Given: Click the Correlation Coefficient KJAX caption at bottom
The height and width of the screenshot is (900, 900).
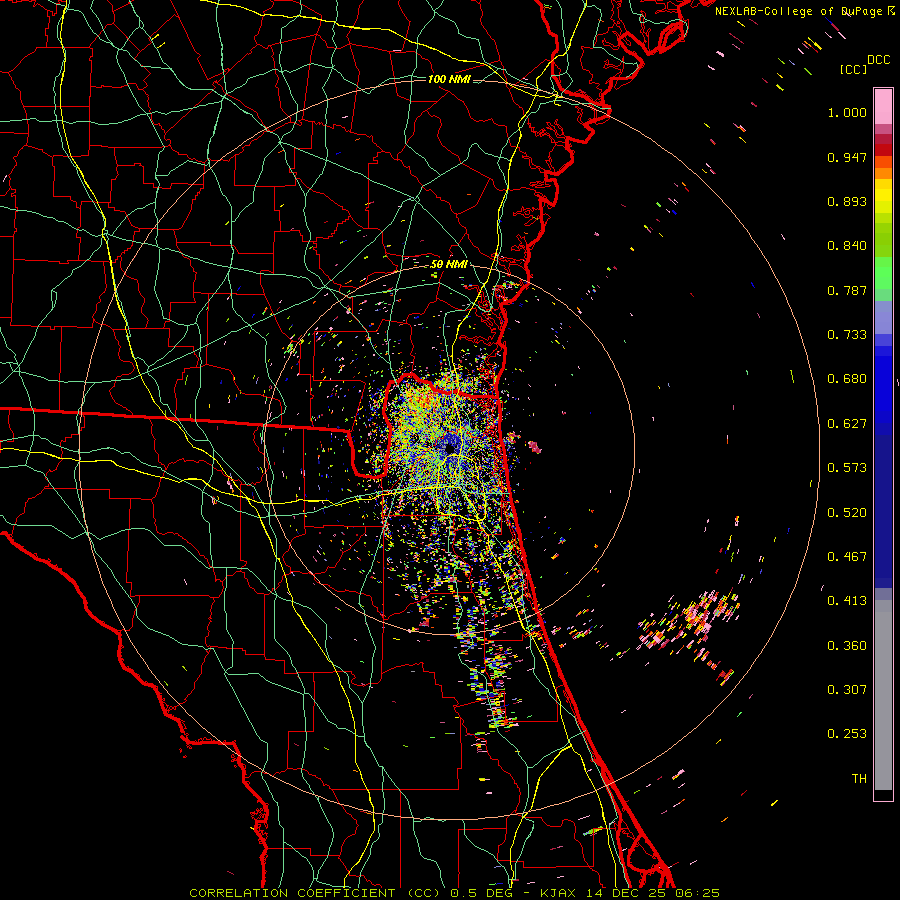Looking at the screenshot, I should [455, 893].
